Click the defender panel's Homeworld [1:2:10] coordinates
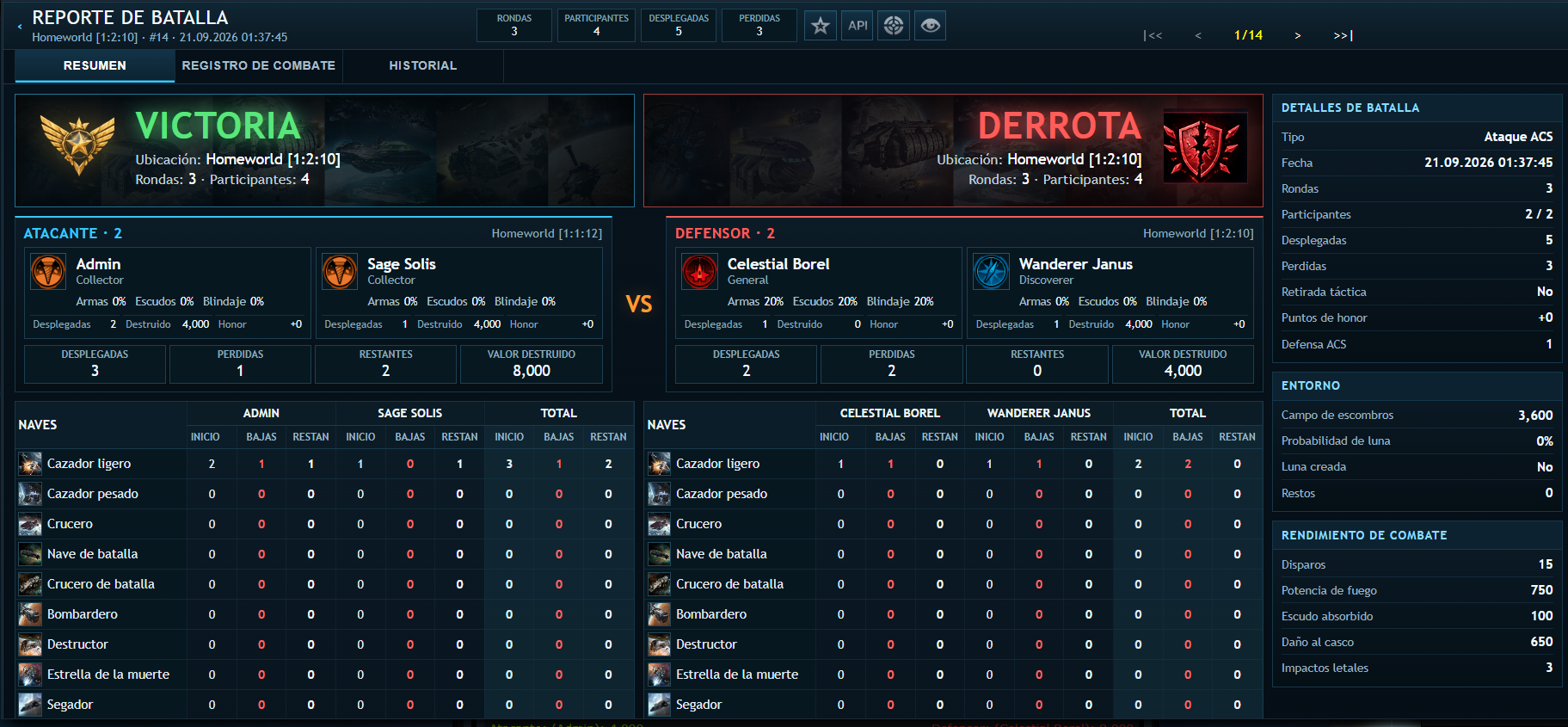The width and height of the screenshot is (1568, 727). pyautogui.click(x=1198, y=233)
